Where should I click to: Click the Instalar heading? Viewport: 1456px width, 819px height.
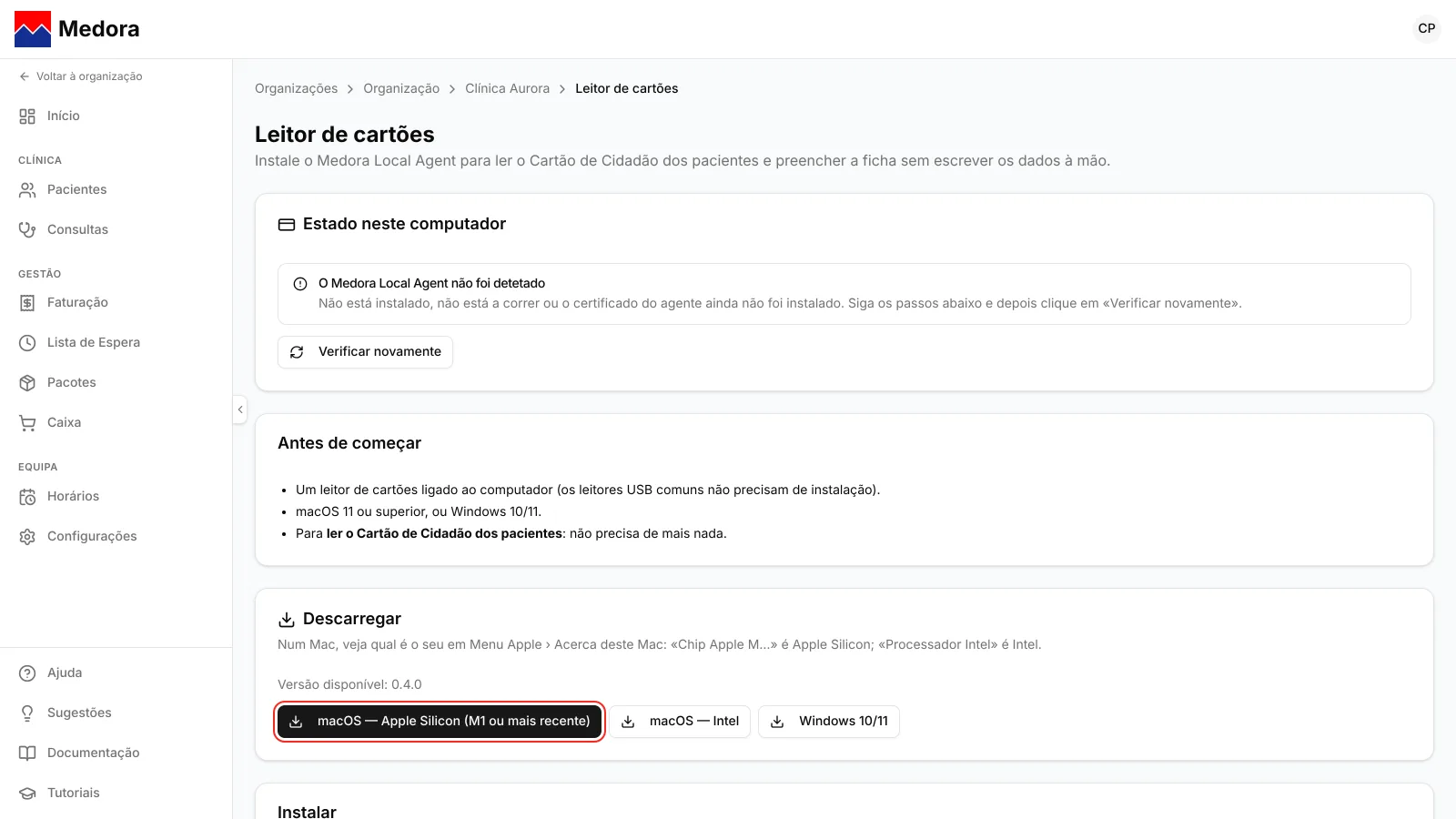(x=307, y=812)
